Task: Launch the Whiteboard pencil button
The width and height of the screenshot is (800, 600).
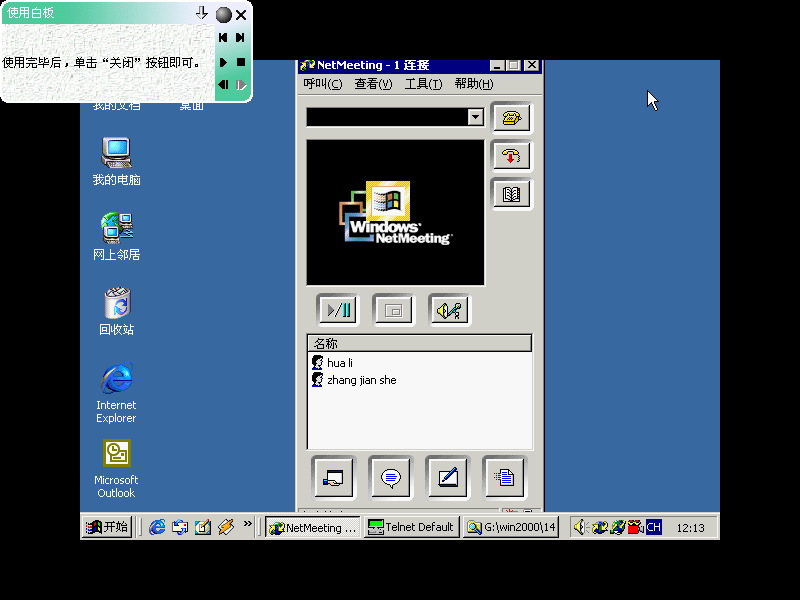Action: (448, 478)
